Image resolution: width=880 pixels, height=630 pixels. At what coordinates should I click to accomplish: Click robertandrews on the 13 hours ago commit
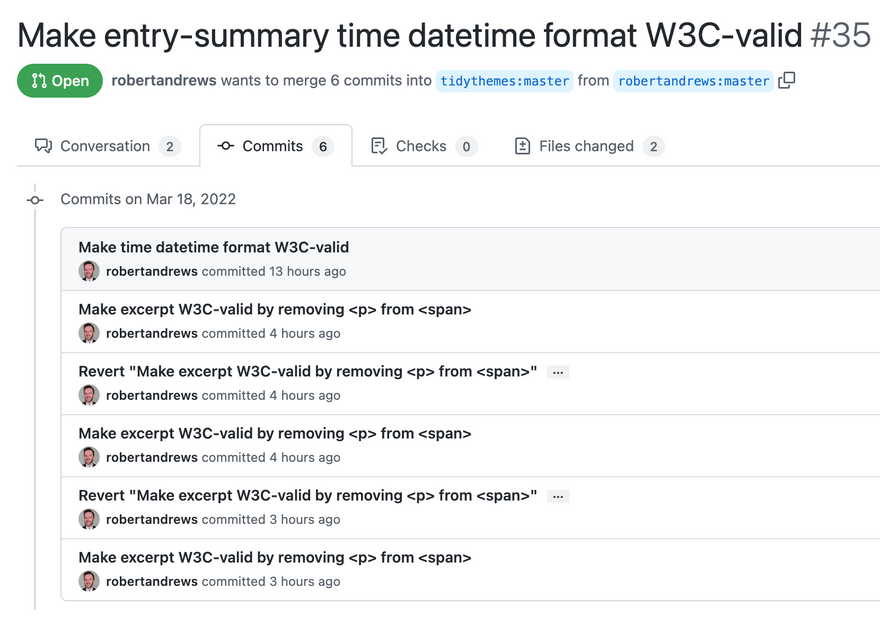click(152, 271)
